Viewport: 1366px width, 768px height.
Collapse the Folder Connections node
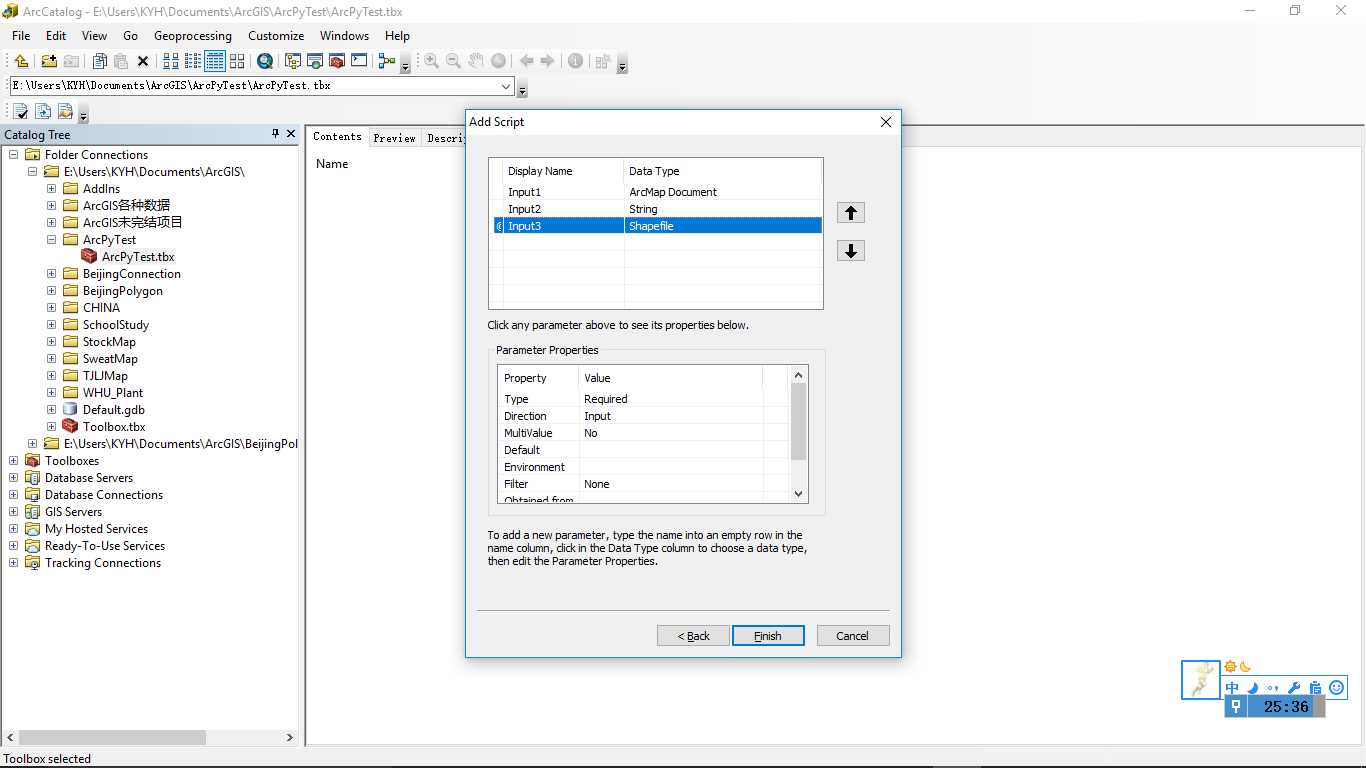coord(14,155)
